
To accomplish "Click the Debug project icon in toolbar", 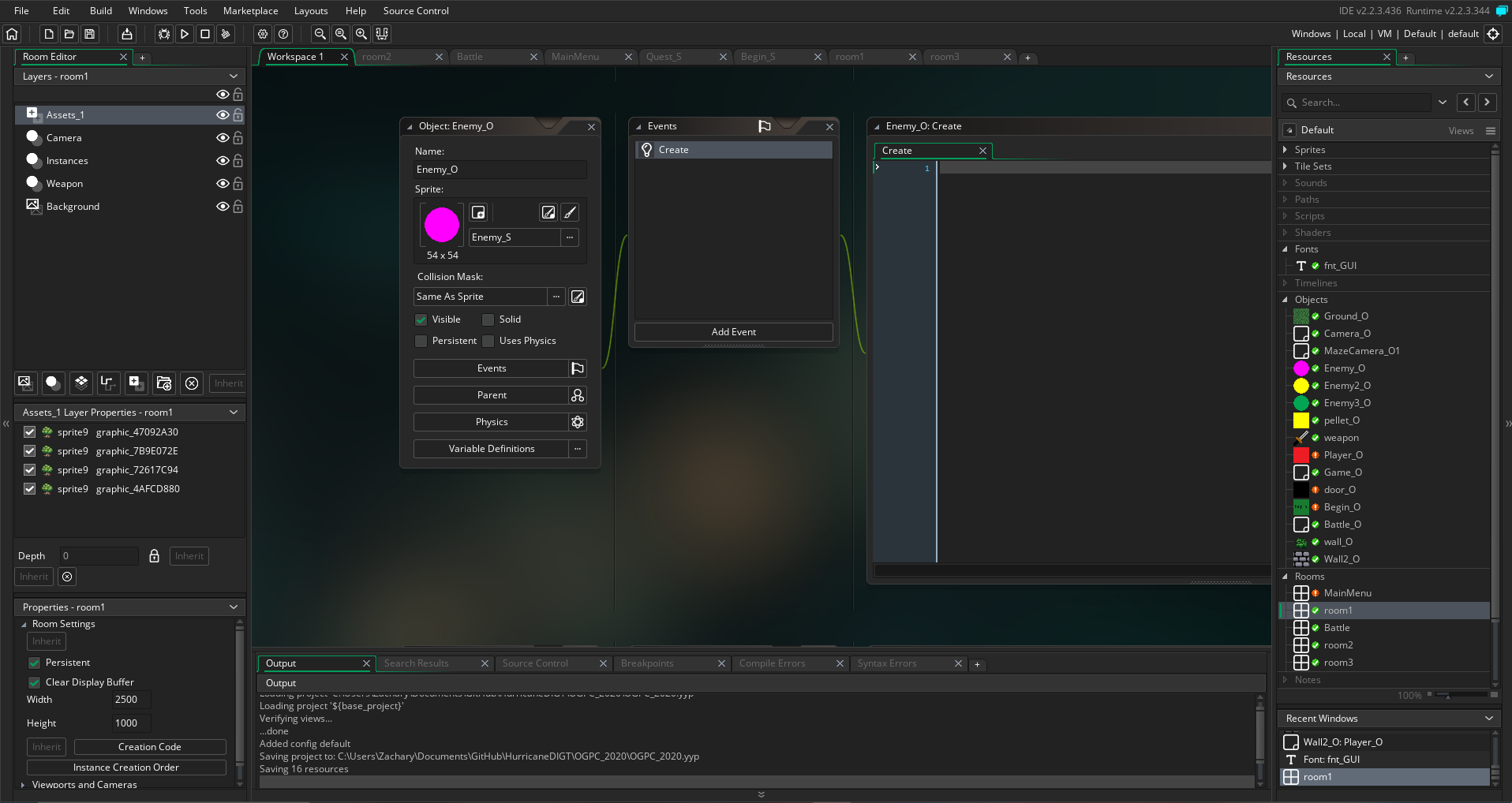I will 163,34.
